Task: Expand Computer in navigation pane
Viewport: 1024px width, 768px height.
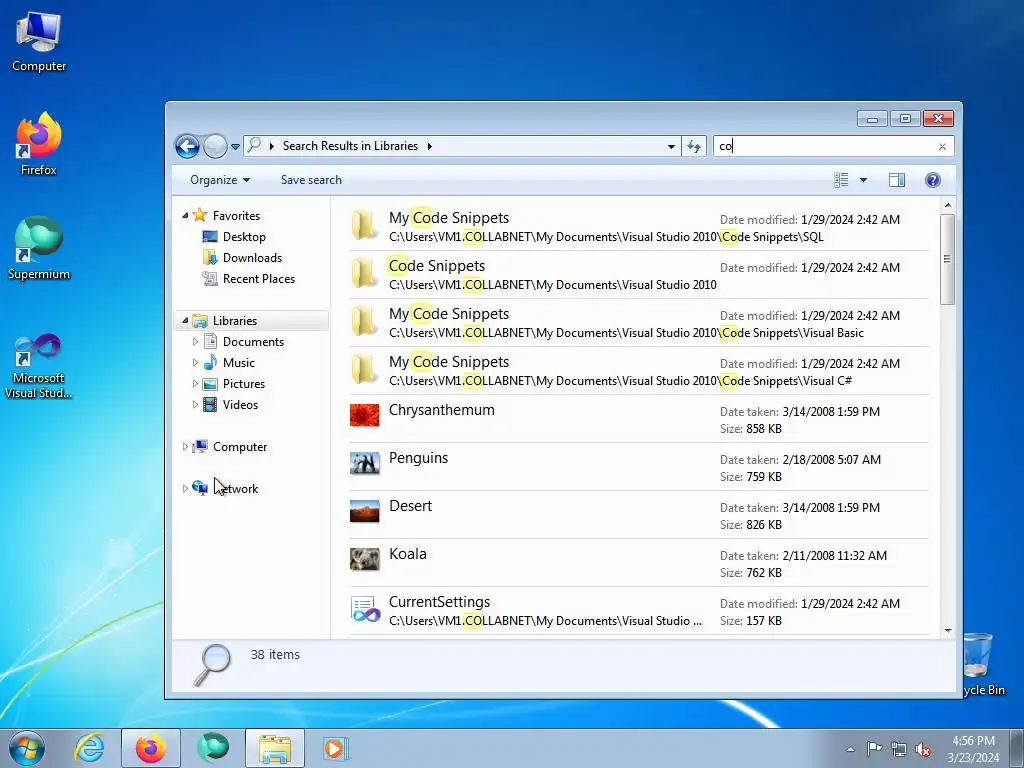Action: tap(185, 447)
